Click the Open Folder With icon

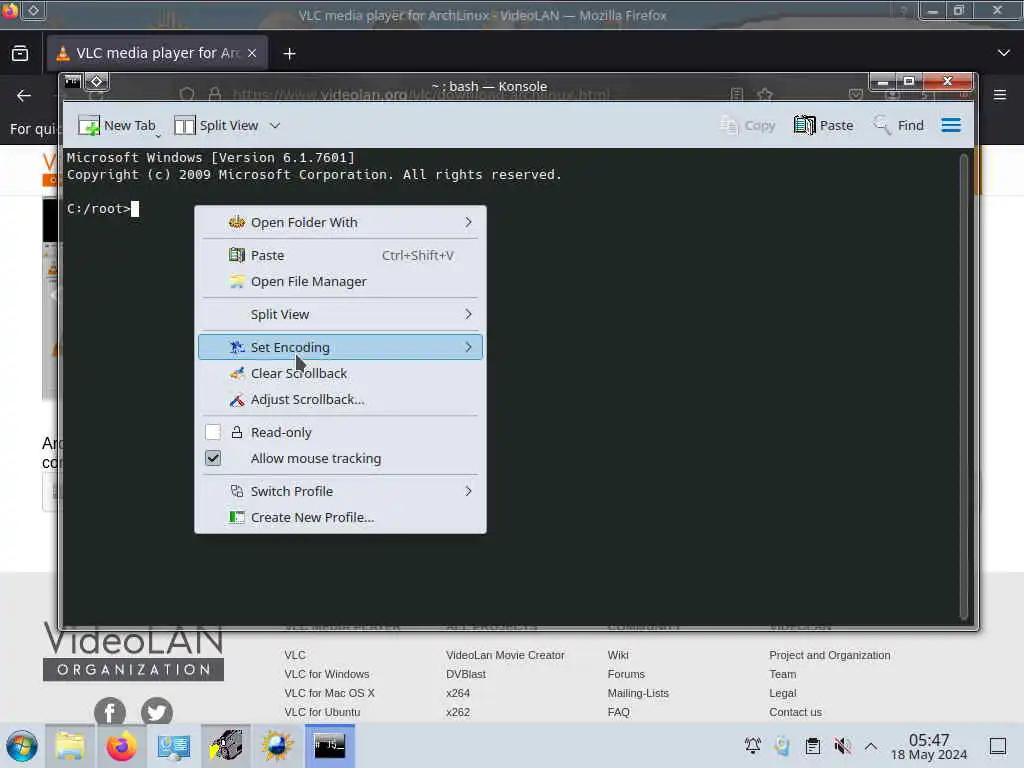236,222
